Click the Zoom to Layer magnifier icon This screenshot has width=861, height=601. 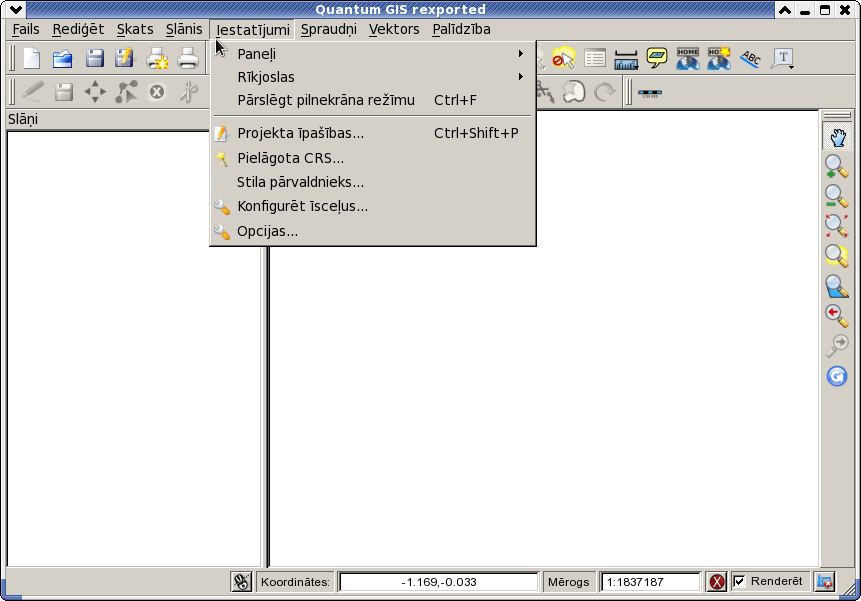[836, 287]
